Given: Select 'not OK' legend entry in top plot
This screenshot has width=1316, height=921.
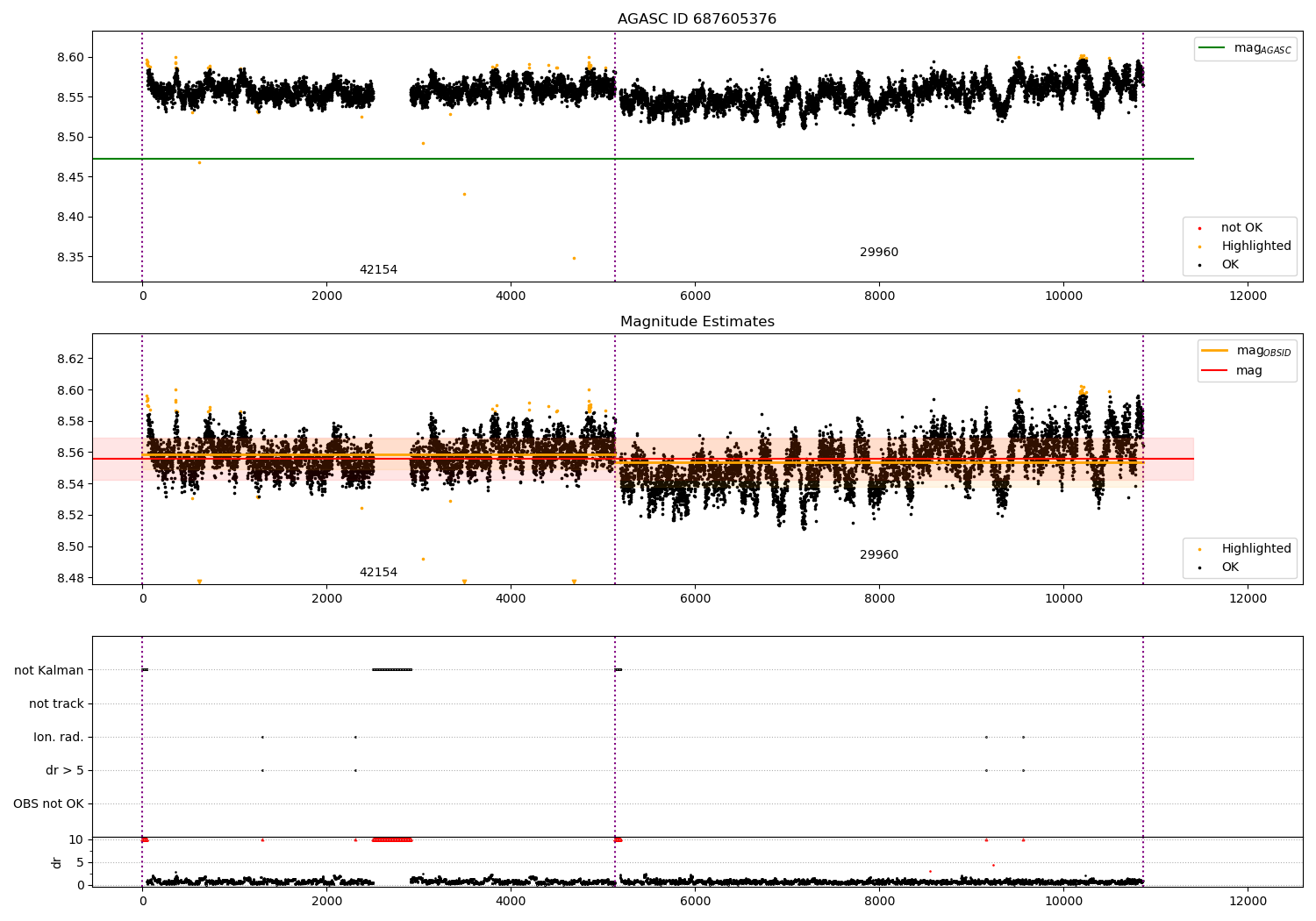Looking at the screenshot, I should [1241, 228].
